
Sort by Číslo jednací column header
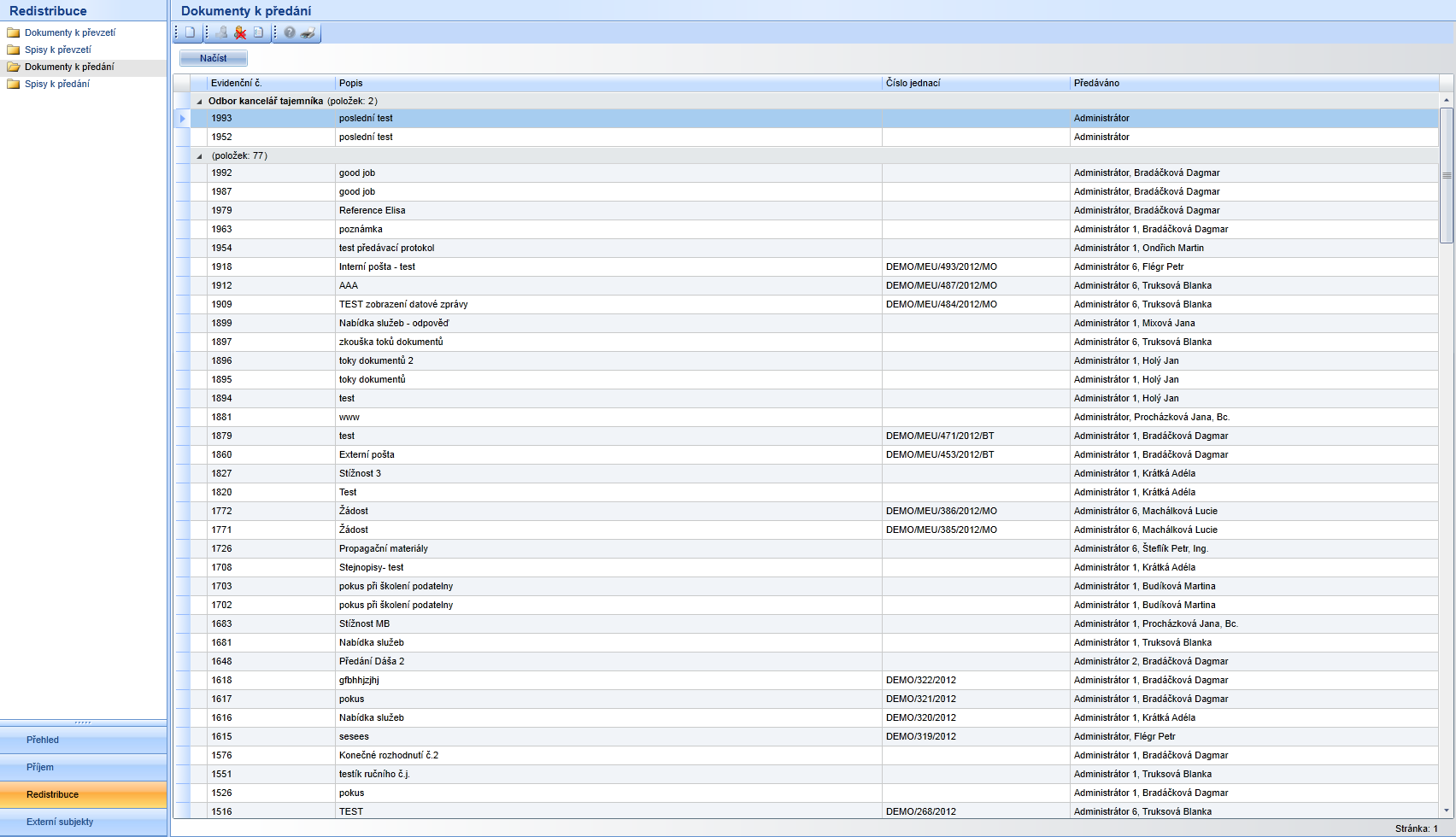[976, 83]
